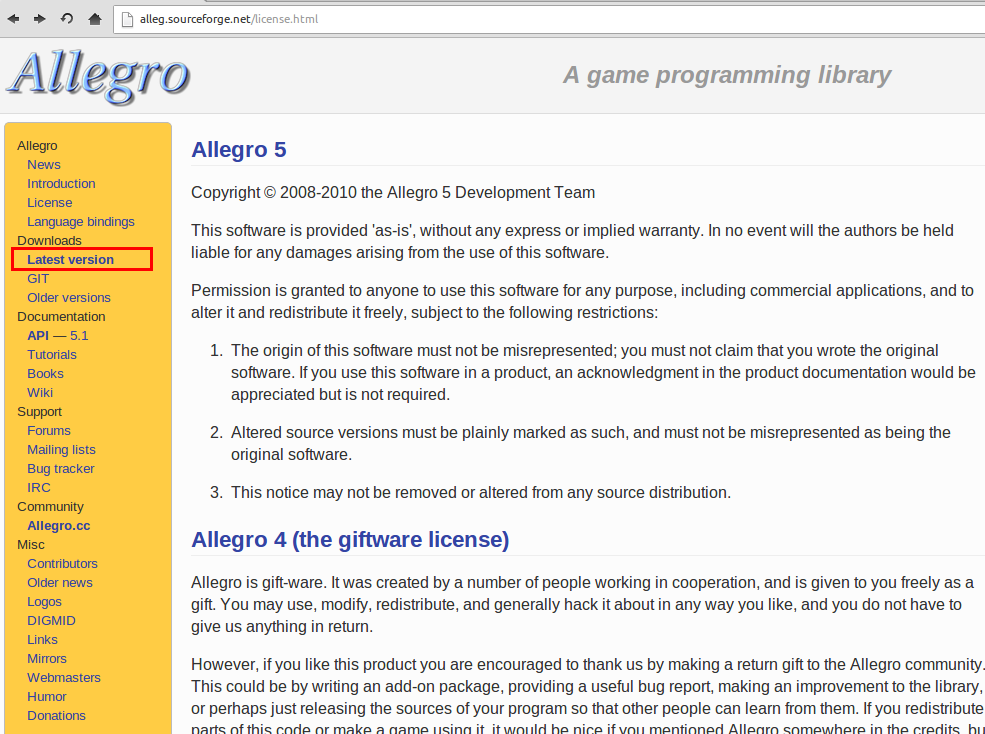The height and width of the screenshot is (734, 985).
Task: Open the Mailing lists link
Action: click(x=61, y=449)
